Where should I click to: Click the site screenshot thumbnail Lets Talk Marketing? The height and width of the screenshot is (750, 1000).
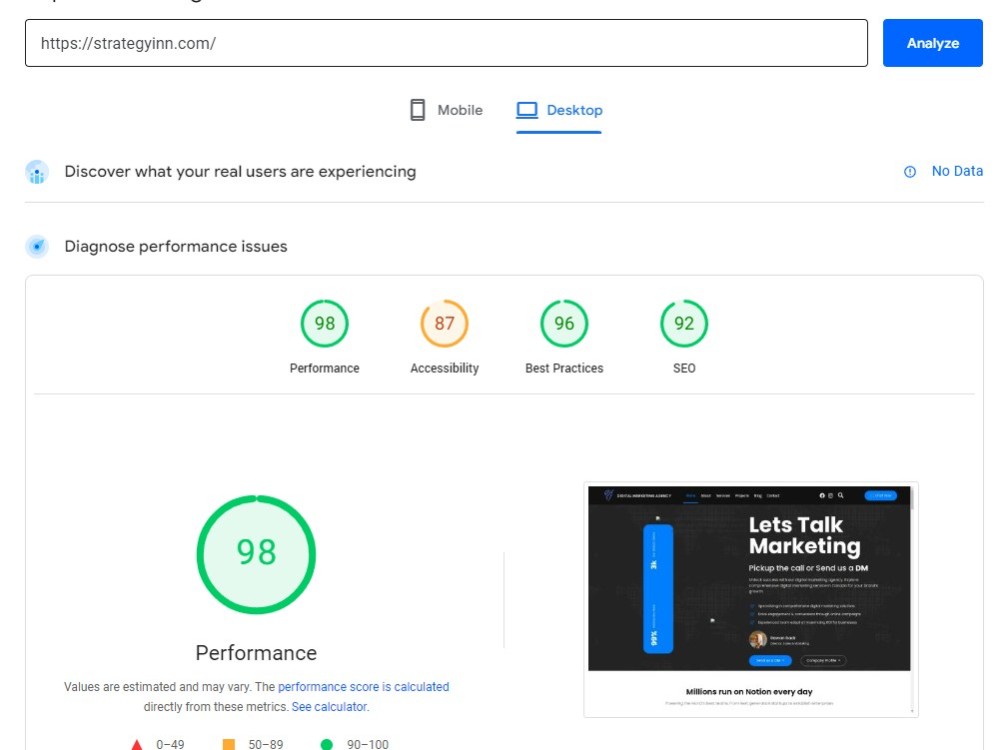point(751,599)
